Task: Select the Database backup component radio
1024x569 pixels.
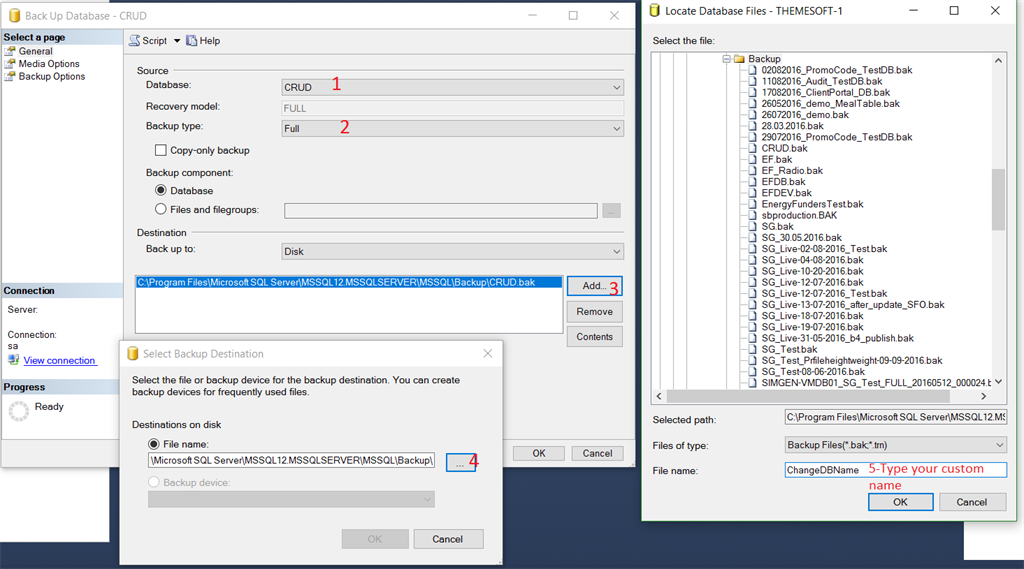Action: [x=161, y=190]
